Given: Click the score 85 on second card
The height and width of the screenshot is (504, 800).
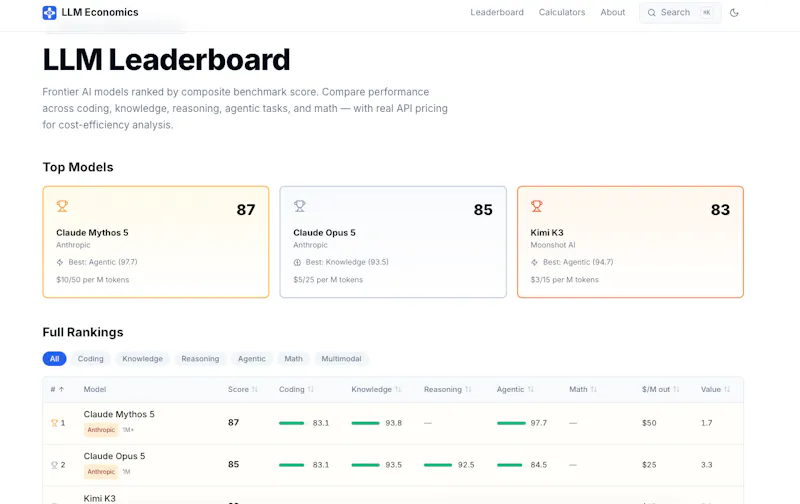Looking at the screenshot, I should (x=483, y=210).
